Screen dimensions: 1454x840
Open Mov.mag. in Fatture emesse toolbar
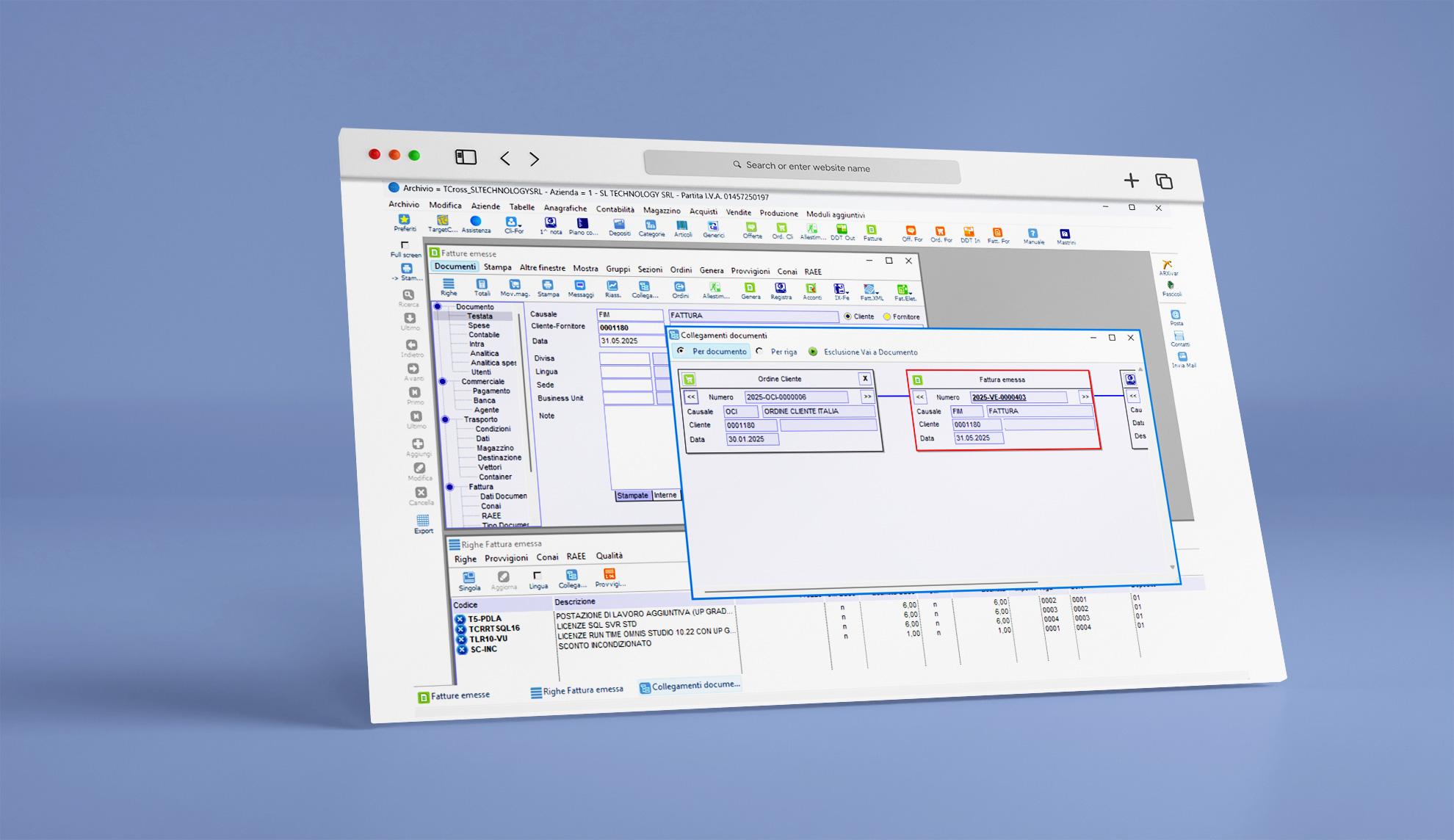[514, 285]
